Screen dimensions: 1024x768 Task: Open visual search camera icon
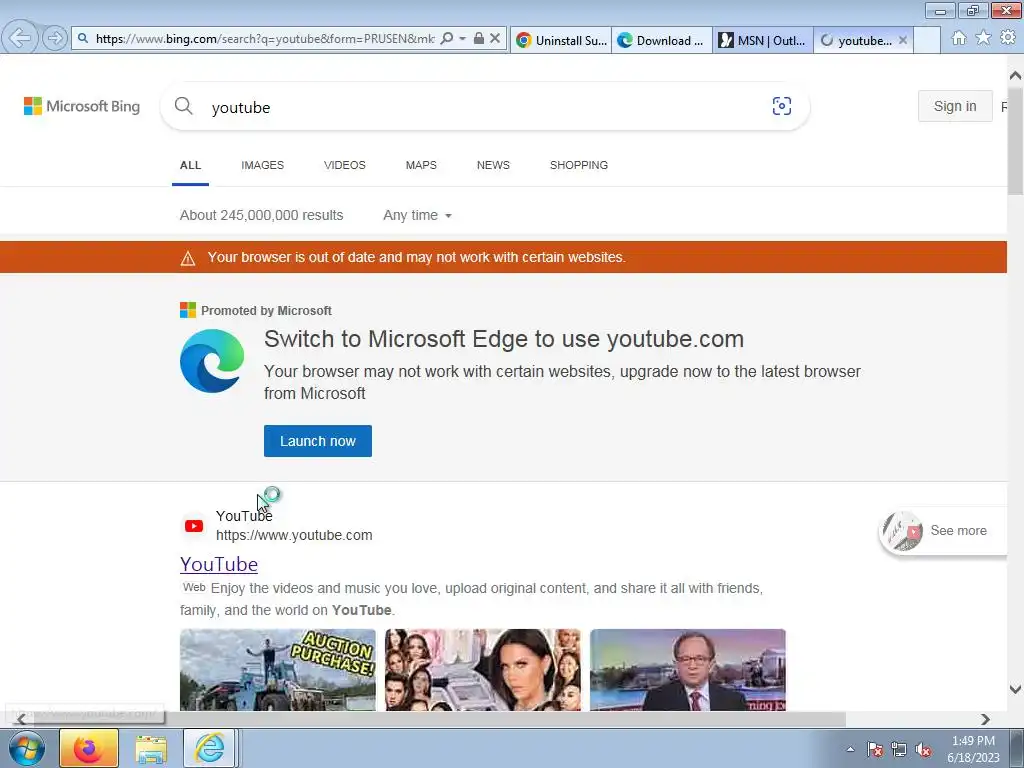pyautogui.click(x=782, y=106)
